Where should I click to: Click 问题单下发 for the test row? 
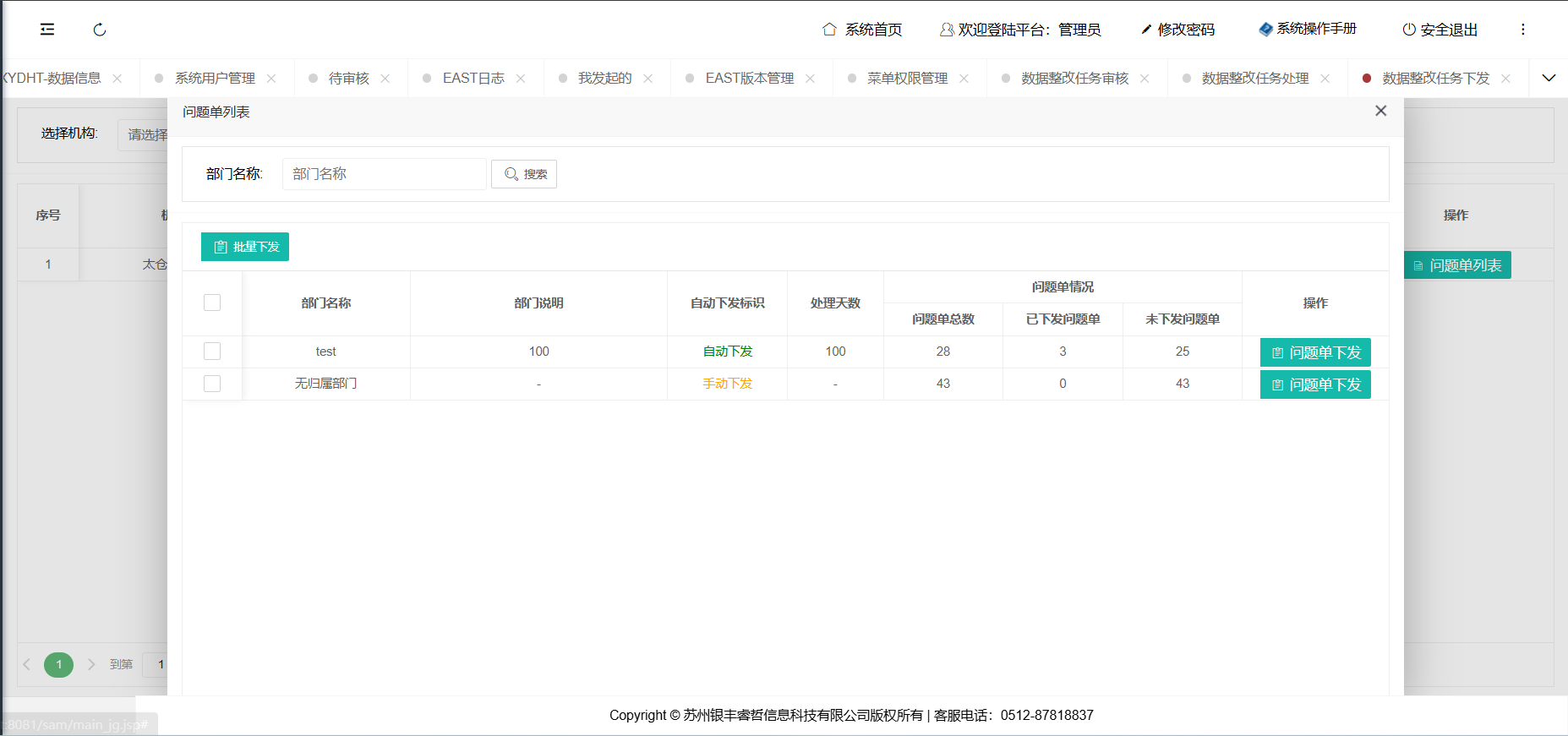coord(1315,352)
